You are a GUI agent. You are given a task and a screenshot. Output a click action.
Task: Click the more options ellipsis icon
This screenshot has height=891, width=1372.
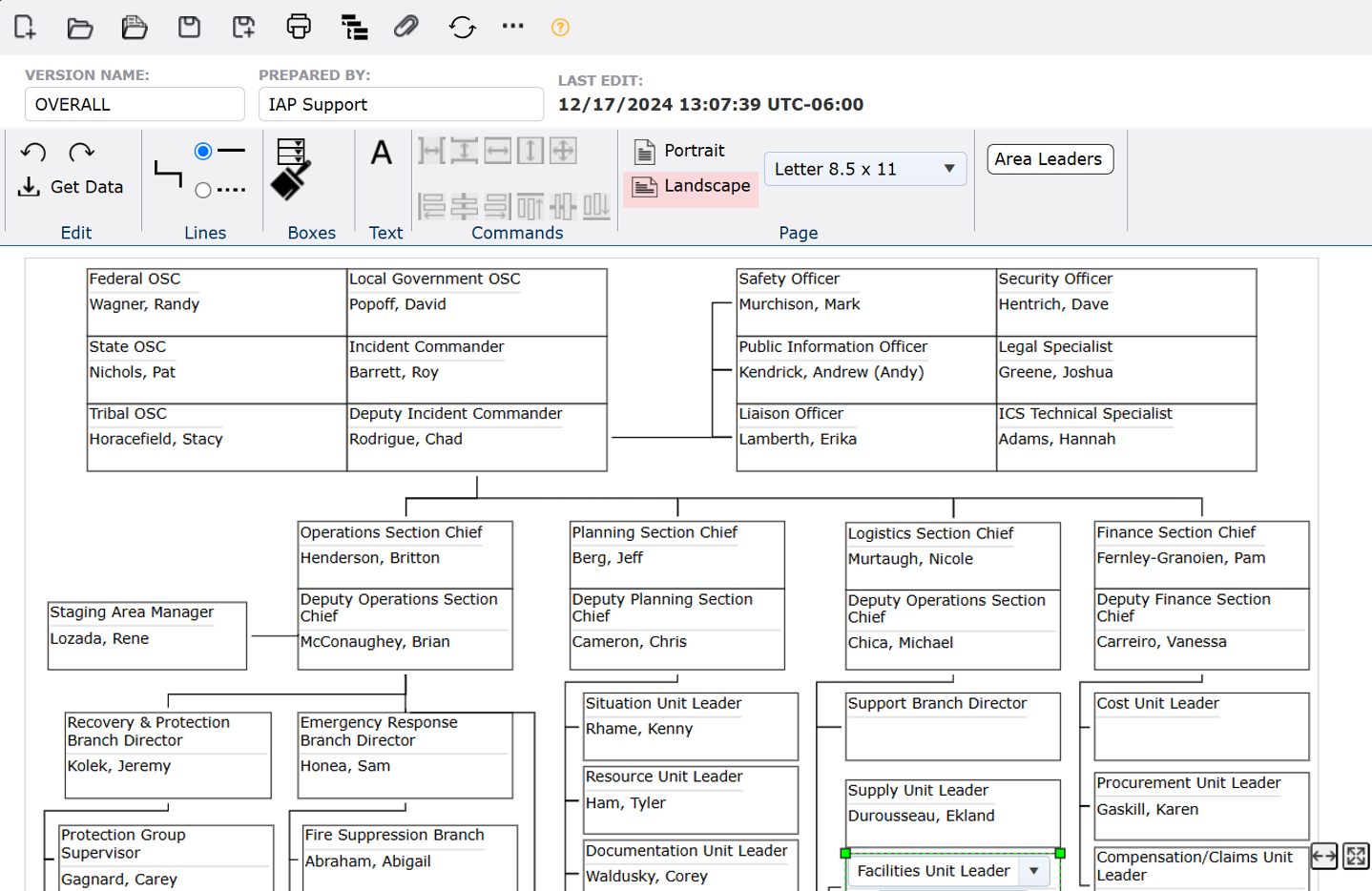point(512,27)
